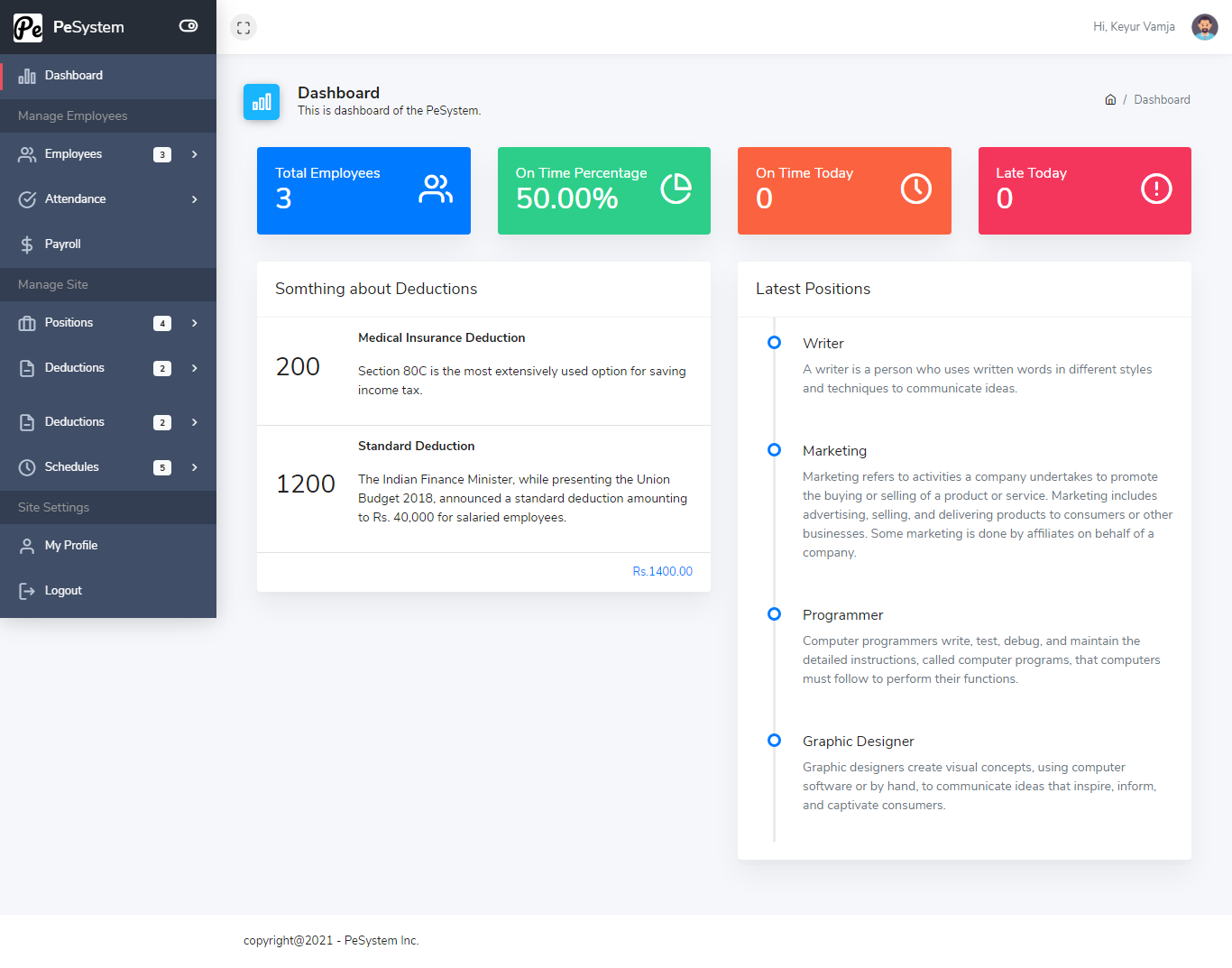Image resolution: width=1232 pixels, height=968 pixels.
Task: Click the PeSystem logo icon
Action: (x=27, y=27)
